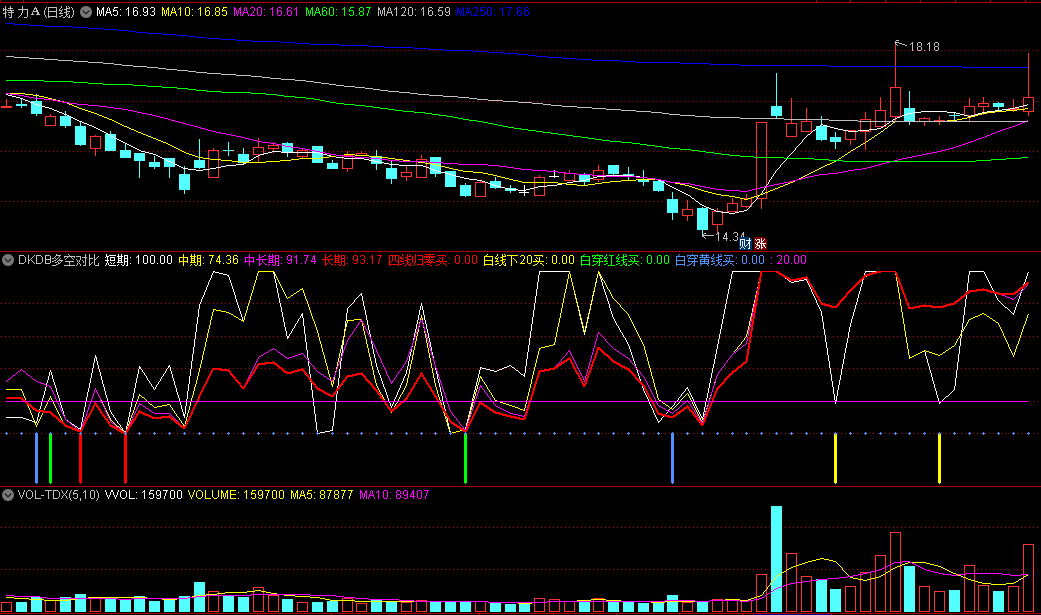
Task: Click the MA250: 17.66 label
Action: point(493,11)
